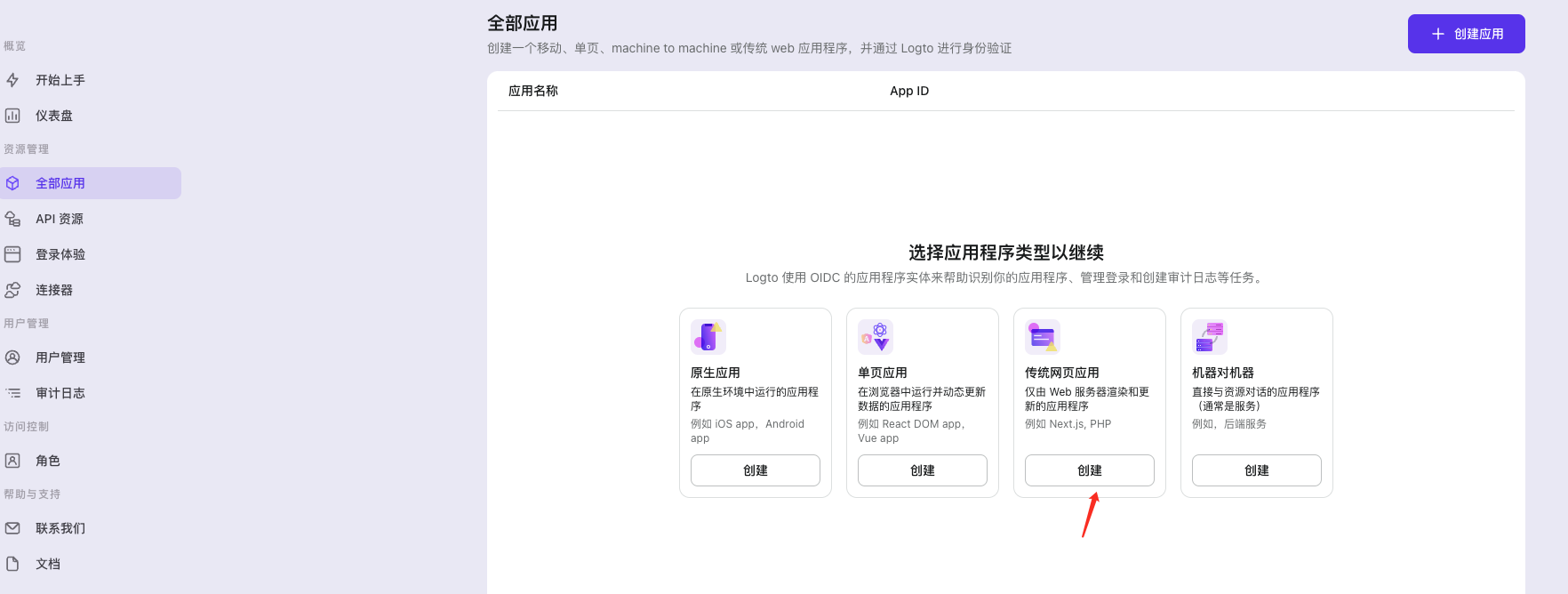Click the cube icon for 全部应用
The height and width of the screenshot is (594, 1568).
pyautogui.click(x=12, y=183)
